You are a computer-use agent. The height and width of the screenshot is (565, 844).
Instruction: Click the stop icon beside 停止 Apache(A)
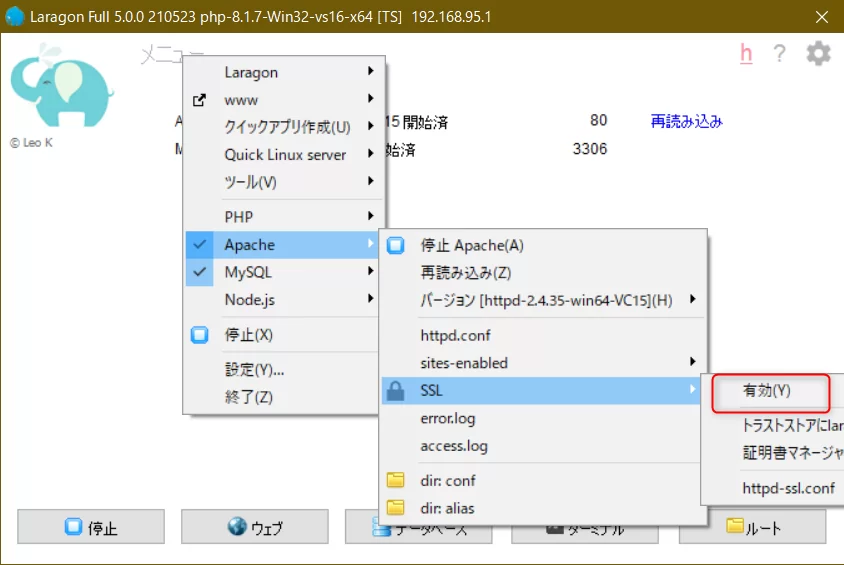395,245
